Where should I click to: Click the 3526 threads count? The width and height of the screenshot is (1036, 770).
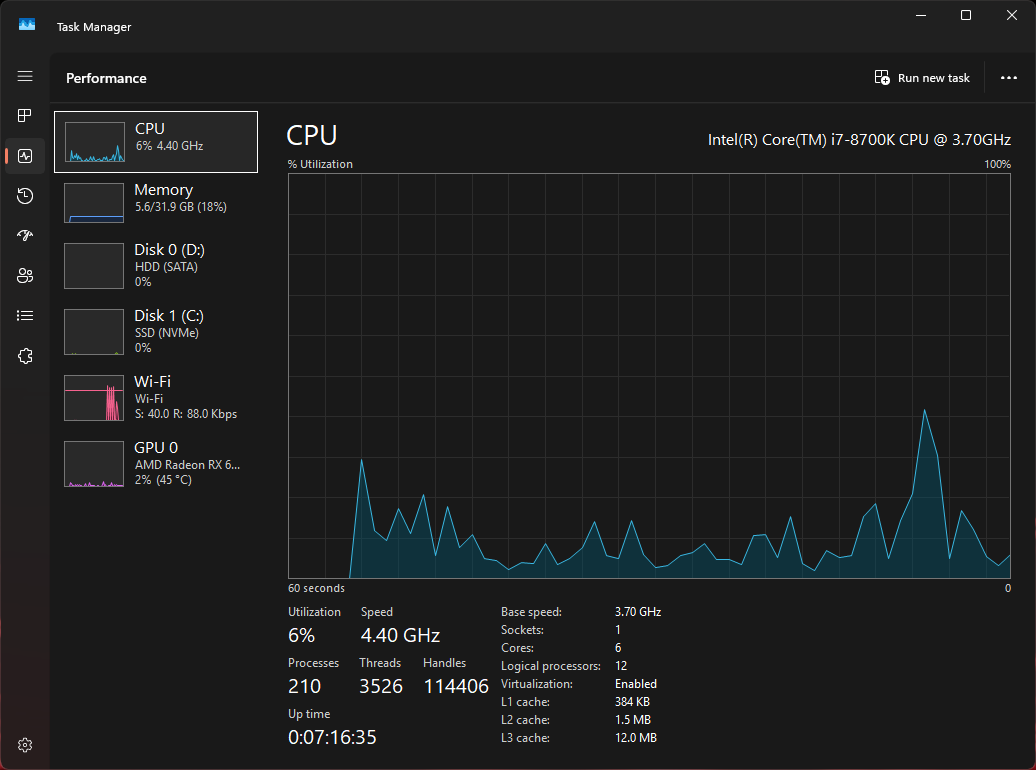click(381, 686)
